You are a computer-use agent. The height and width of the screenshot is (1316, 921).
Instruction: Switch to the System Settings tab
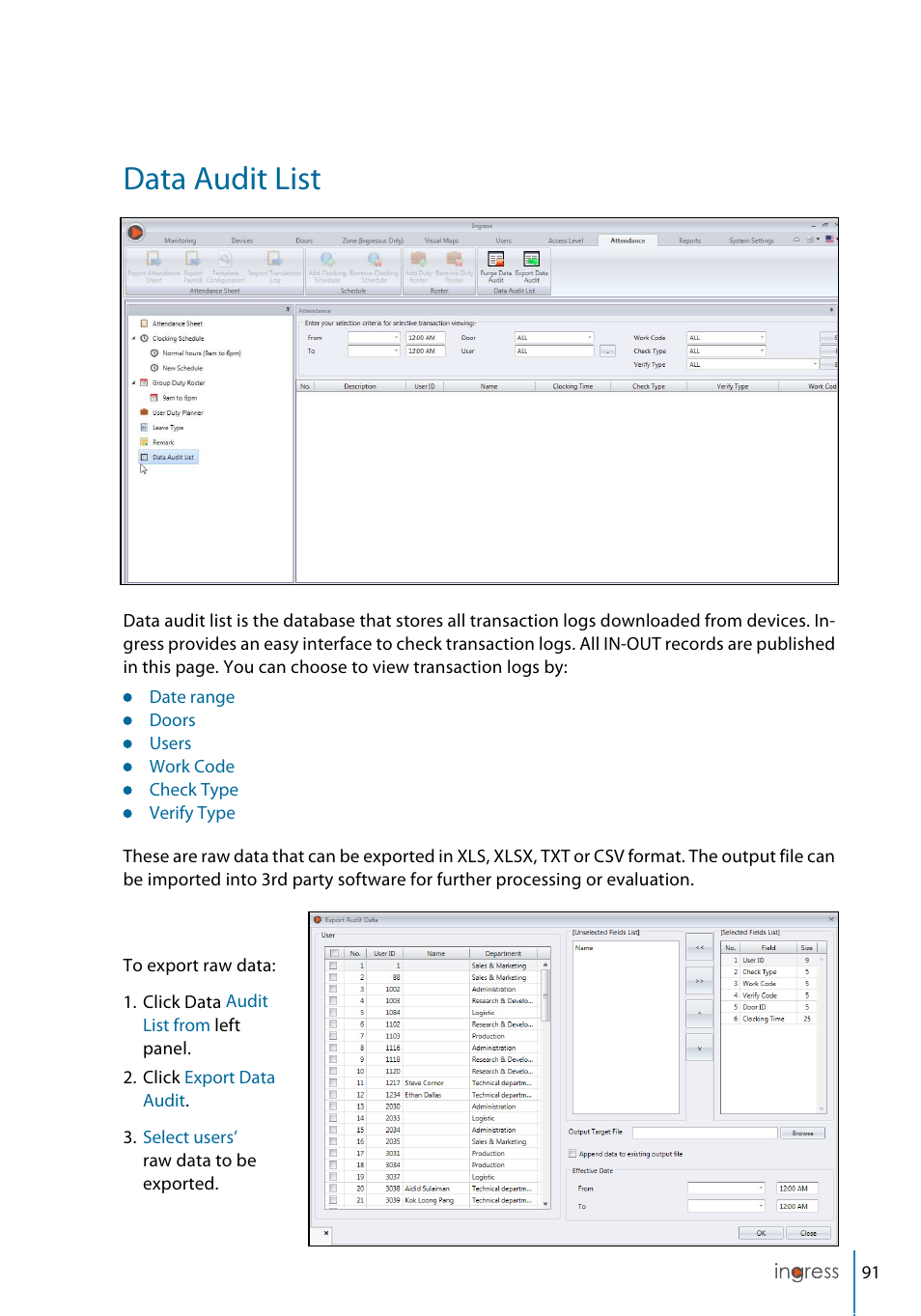pyautogui.click(x=751, y=240)
